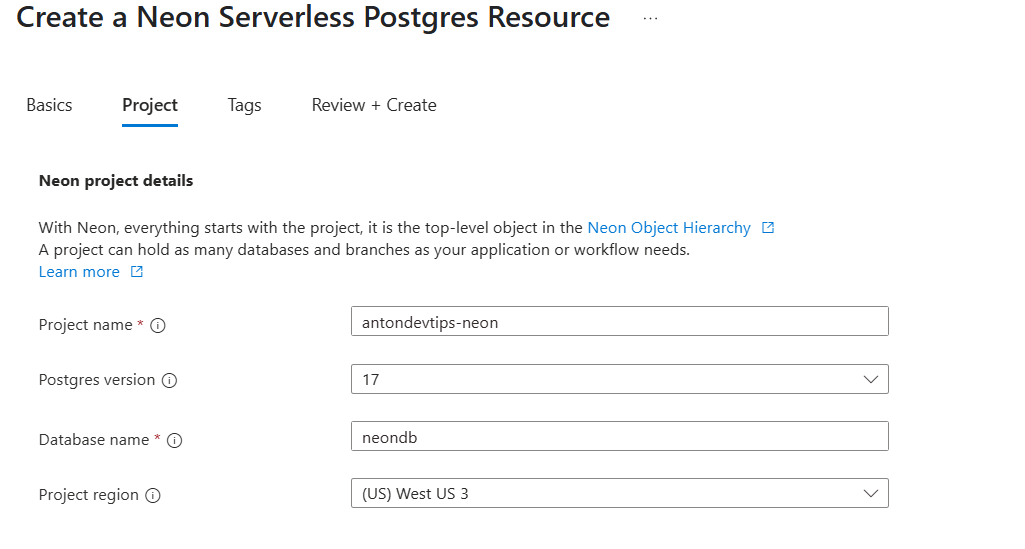Follow the Learn more link
Screen dimensions: 1025x549
coord(79,272)
